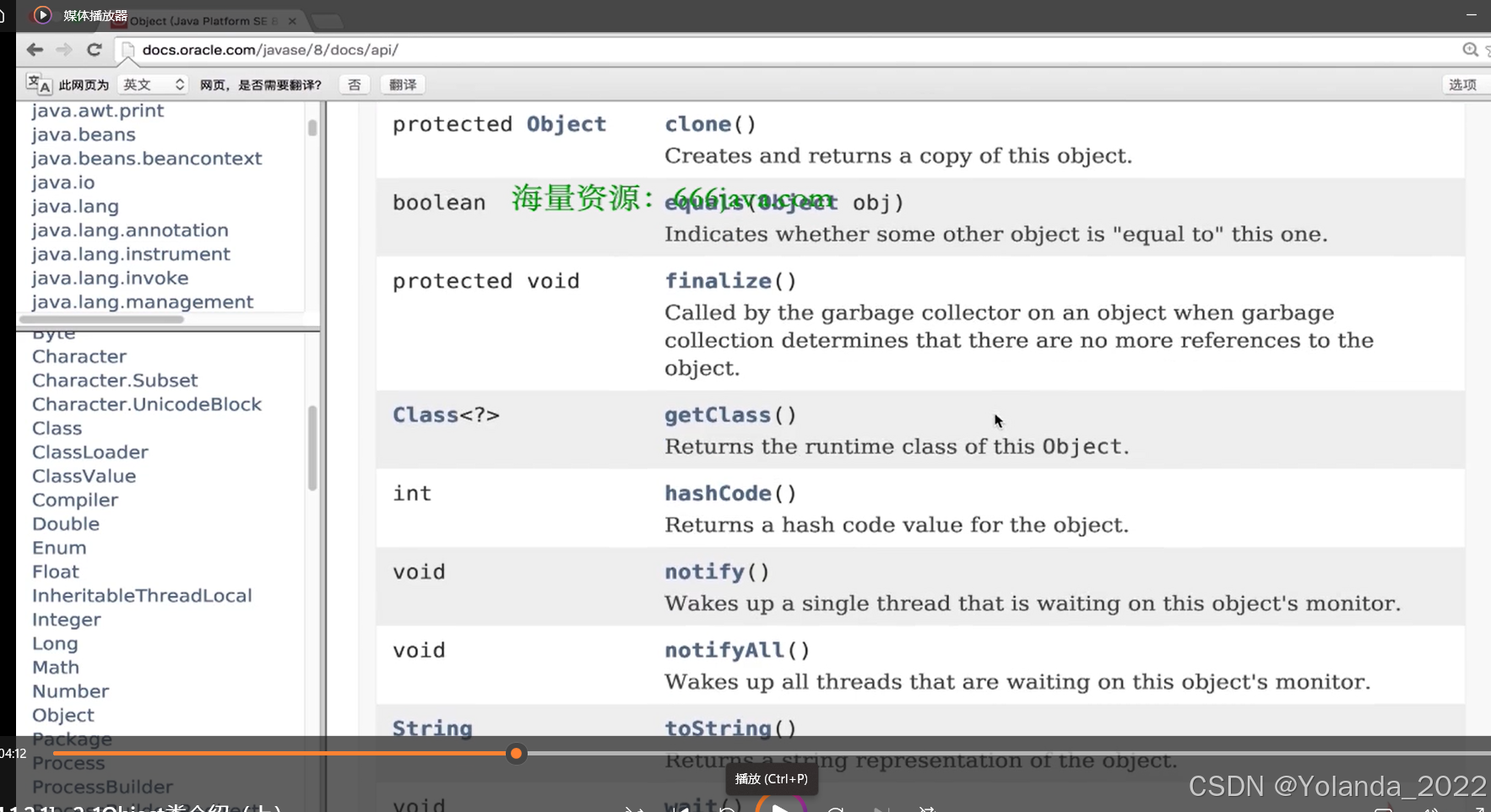Select the Object (Java Platform SE 8) tab
1491x812 pixels.
(x=203, y=20)
